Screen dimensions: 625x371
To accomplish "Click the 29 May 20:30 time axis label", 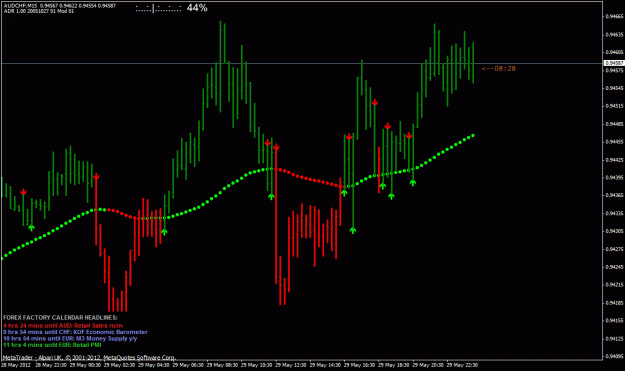I will (x=428, y=365).
